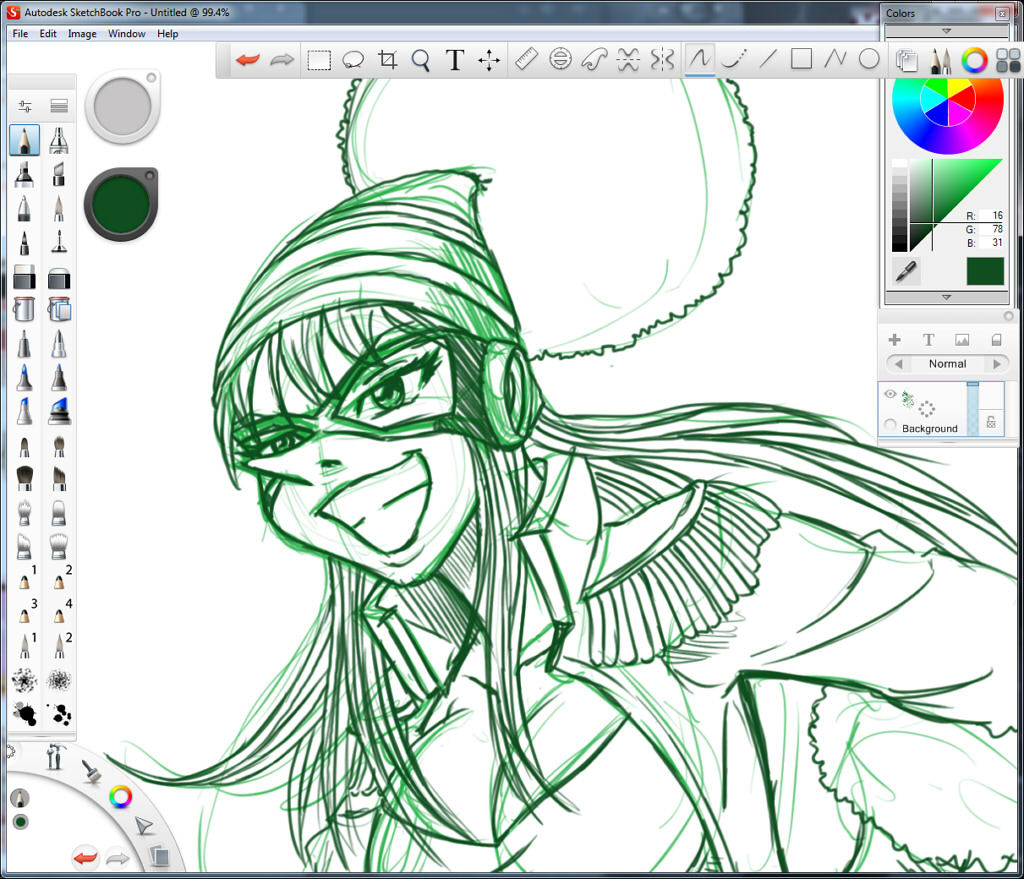This screenshot has height=879, width=1024.
Task: Open the brush library list icon
Action: pos(59,106)
